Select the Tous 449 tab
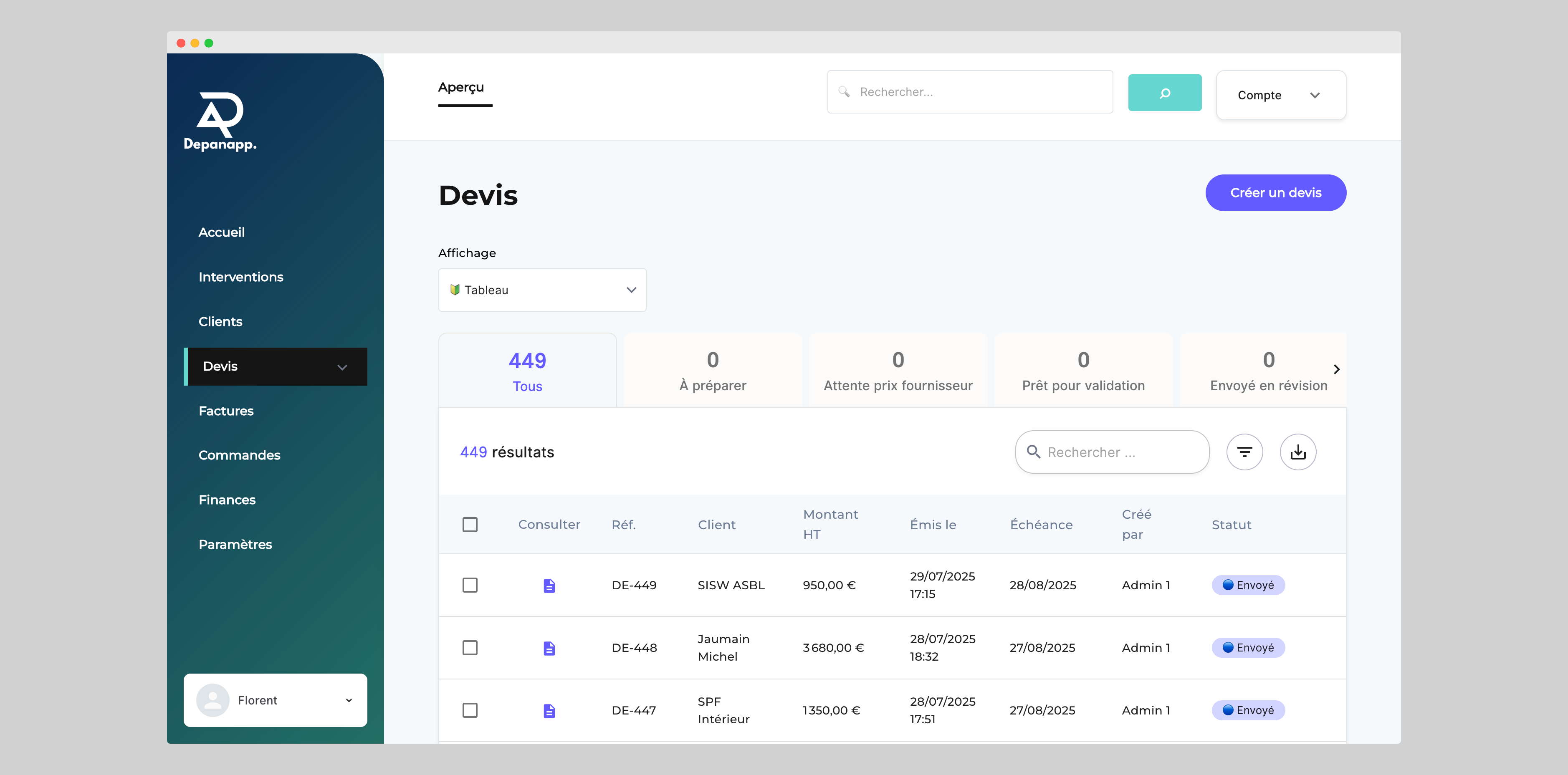1568x775 pixels. (x=527, y=370)
